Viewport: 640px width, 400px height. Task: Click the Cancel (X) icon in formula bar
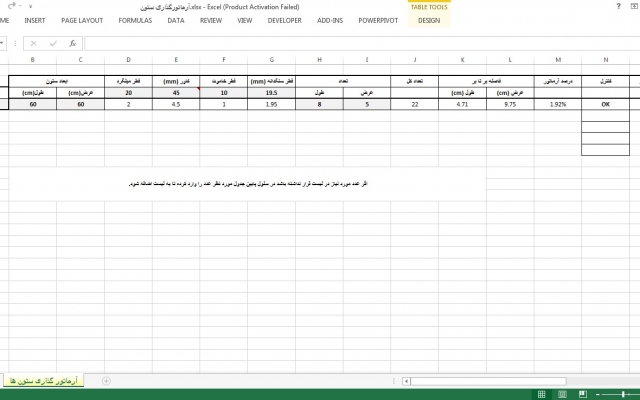point(33,43)
